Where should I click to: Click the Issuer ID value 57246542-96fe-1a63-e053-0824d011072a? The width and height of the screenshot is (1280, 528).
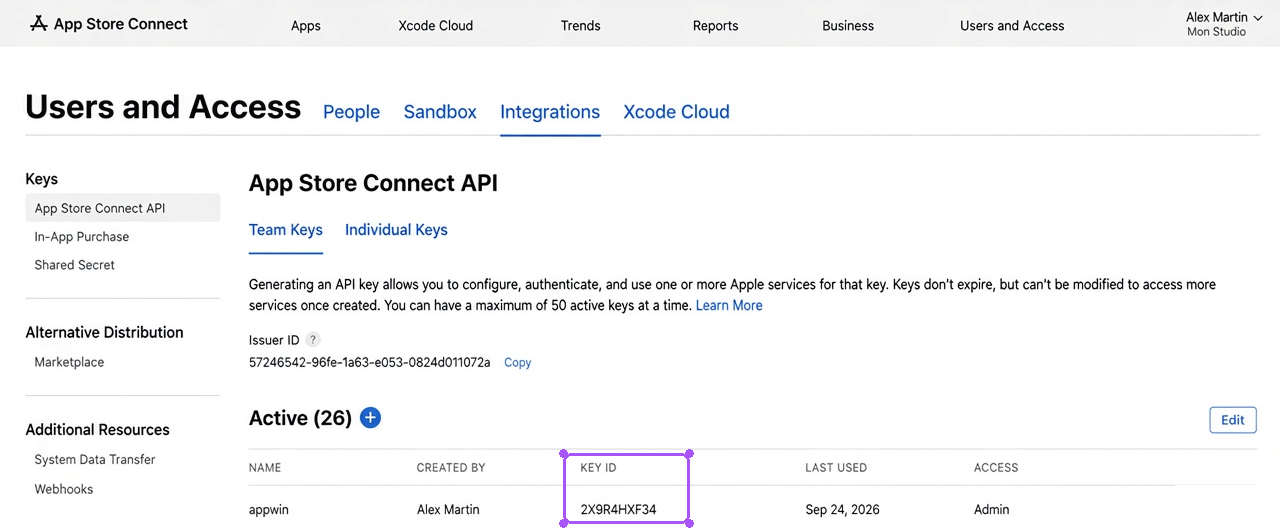tap(370, 362)
